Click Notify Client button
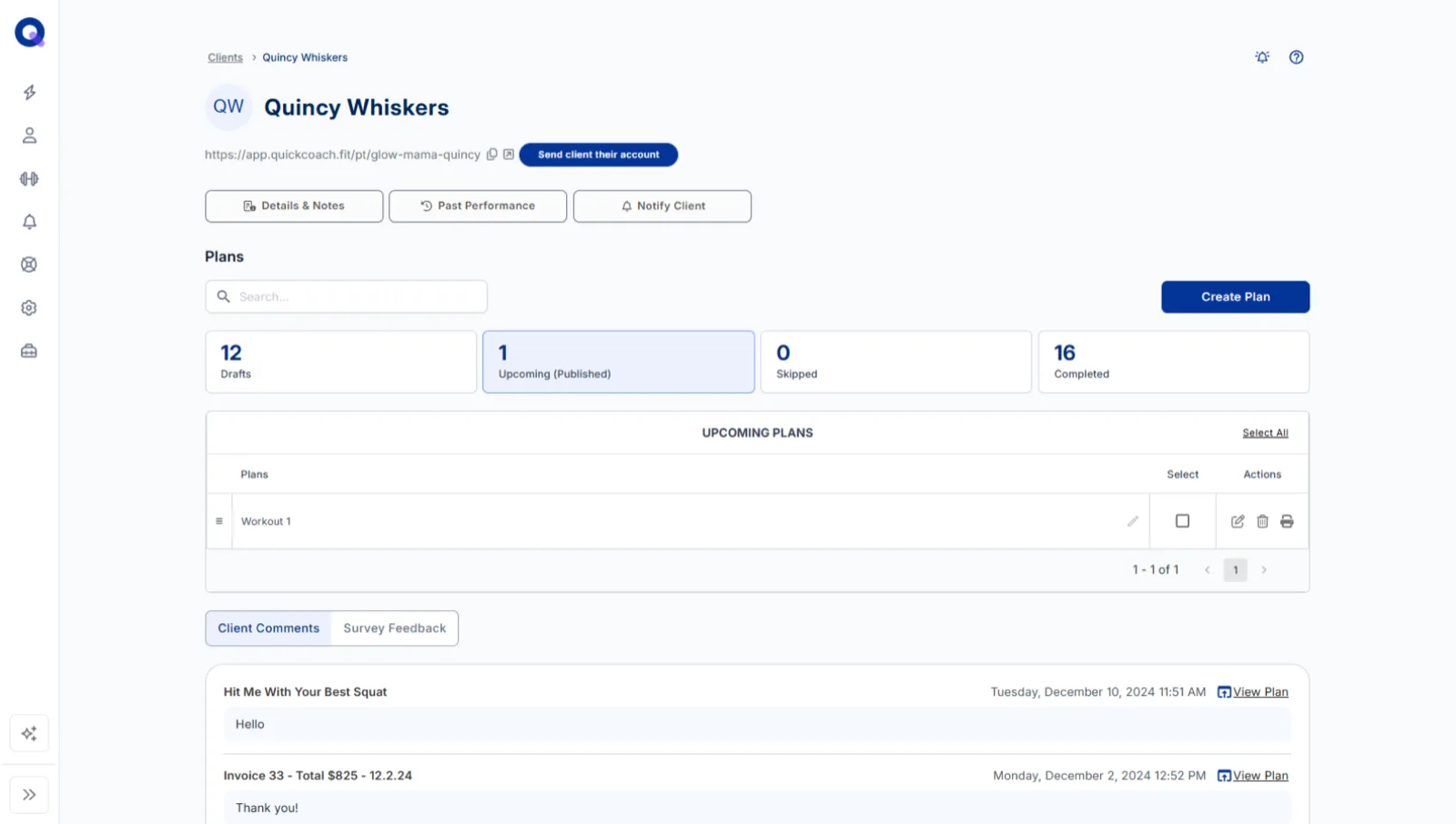This screenshot has width=1456, height=824. [x=662, y=206]
